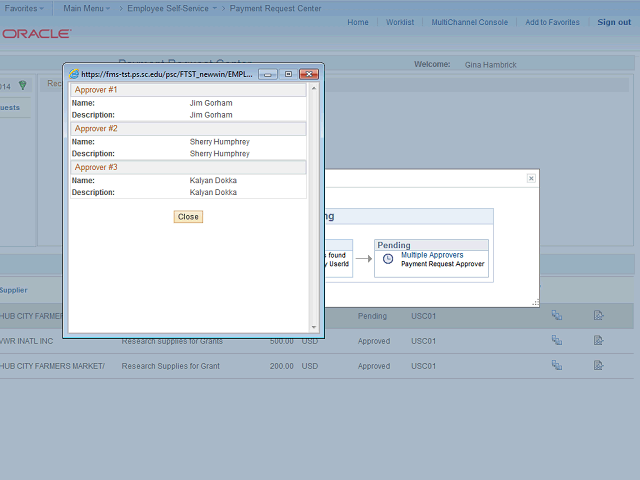The height and width of the screenshot is (480, 640).
Task: Close the approval workflow dialog with X
Action: [x=531, y=178]
